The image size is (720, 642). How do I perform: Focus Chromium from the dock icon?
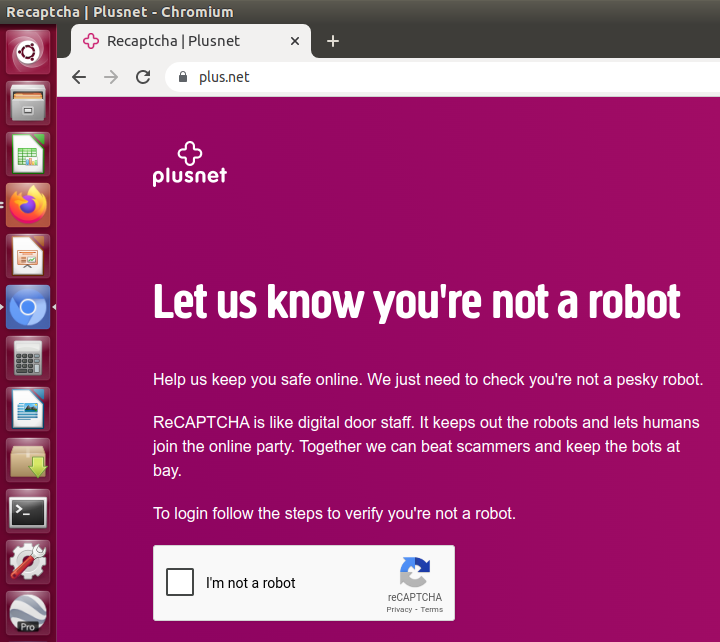click(28, 307)
